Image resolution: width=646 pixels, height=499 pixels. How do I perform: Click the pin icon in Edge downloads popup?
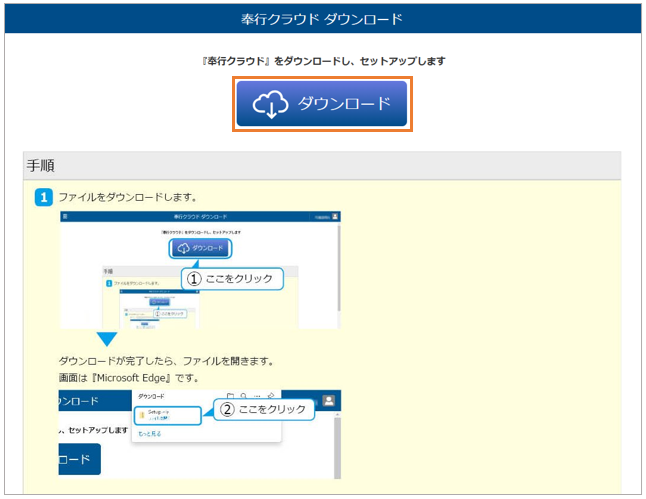click(271, 396)
